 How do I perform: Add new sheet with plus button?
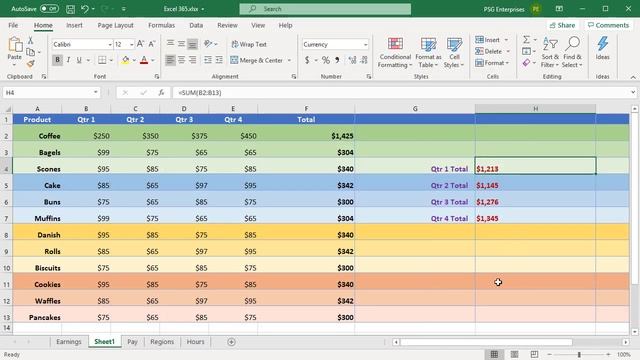231,342
